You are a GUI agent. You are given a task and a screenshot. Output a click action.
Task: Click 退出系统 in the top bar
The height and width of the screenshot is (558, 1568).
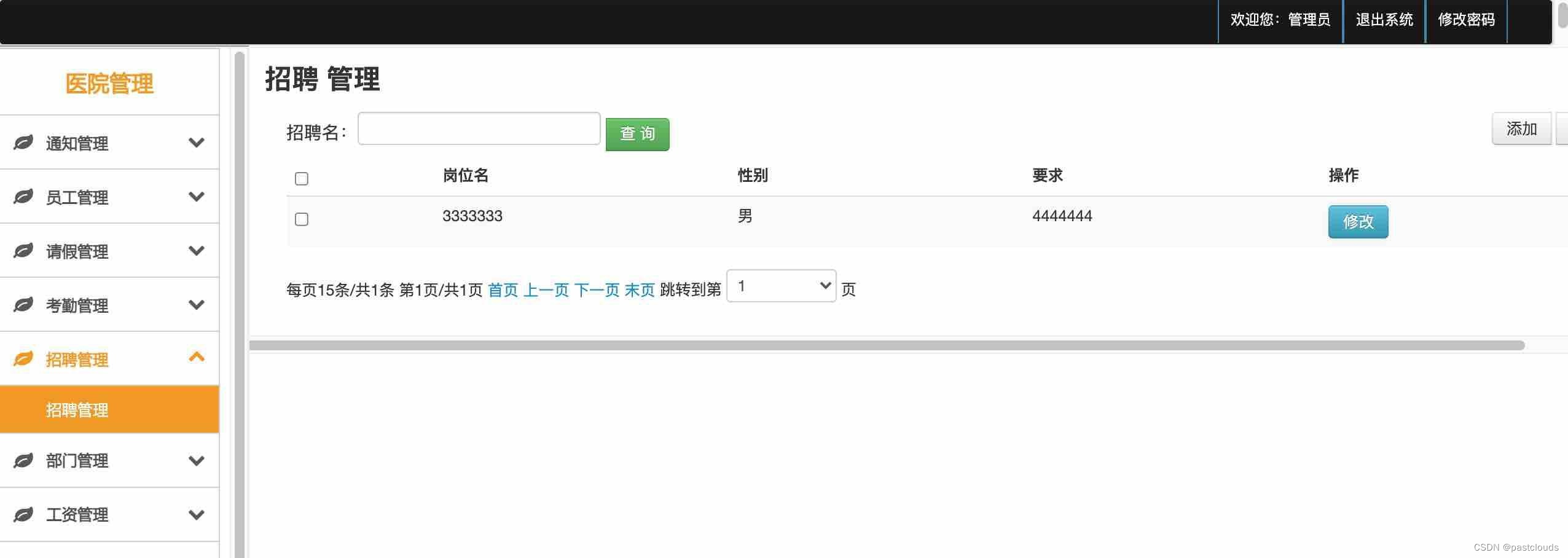pyautogui.click(x=1384, y=20)
